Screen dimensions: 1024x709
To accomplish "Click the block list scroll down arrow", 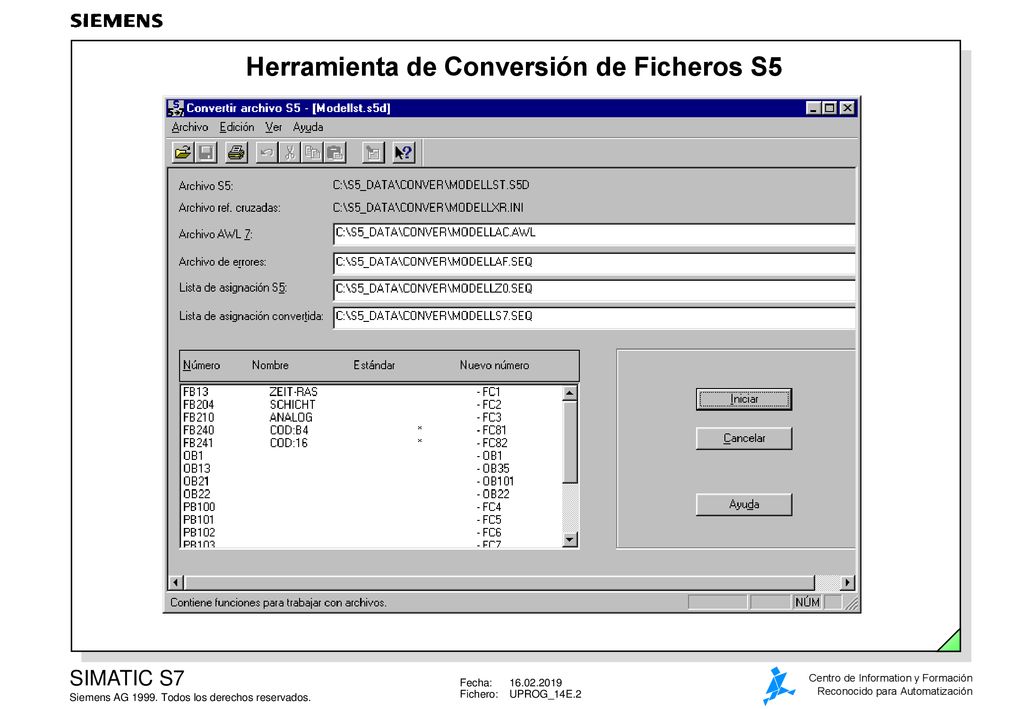I will click(x=569, y=539).
